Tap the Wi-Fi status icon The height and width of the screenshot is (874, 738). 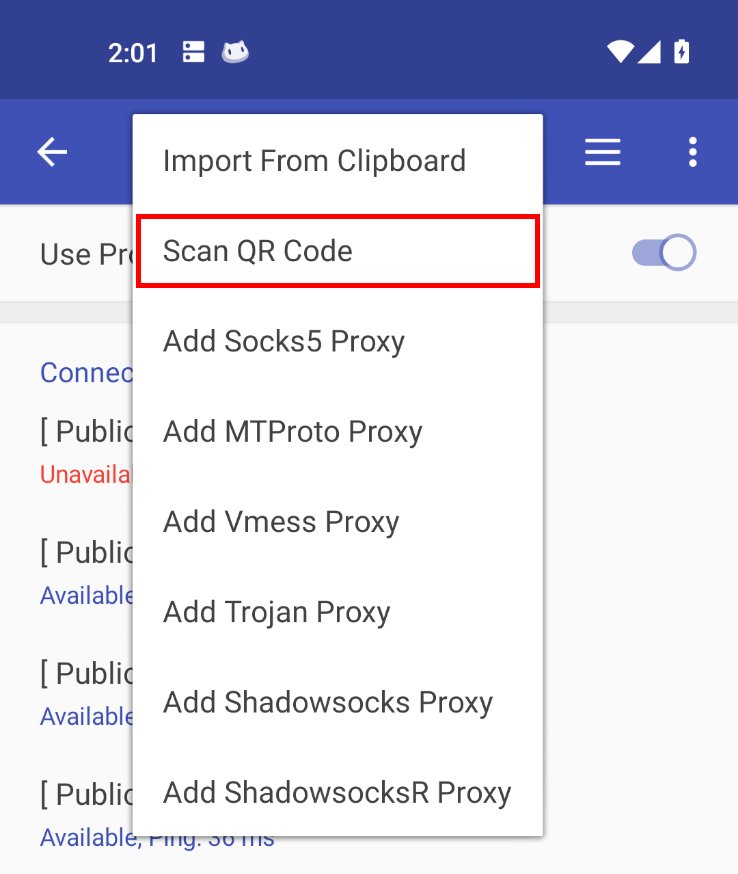pyautogui.click(x=620, y=52)
